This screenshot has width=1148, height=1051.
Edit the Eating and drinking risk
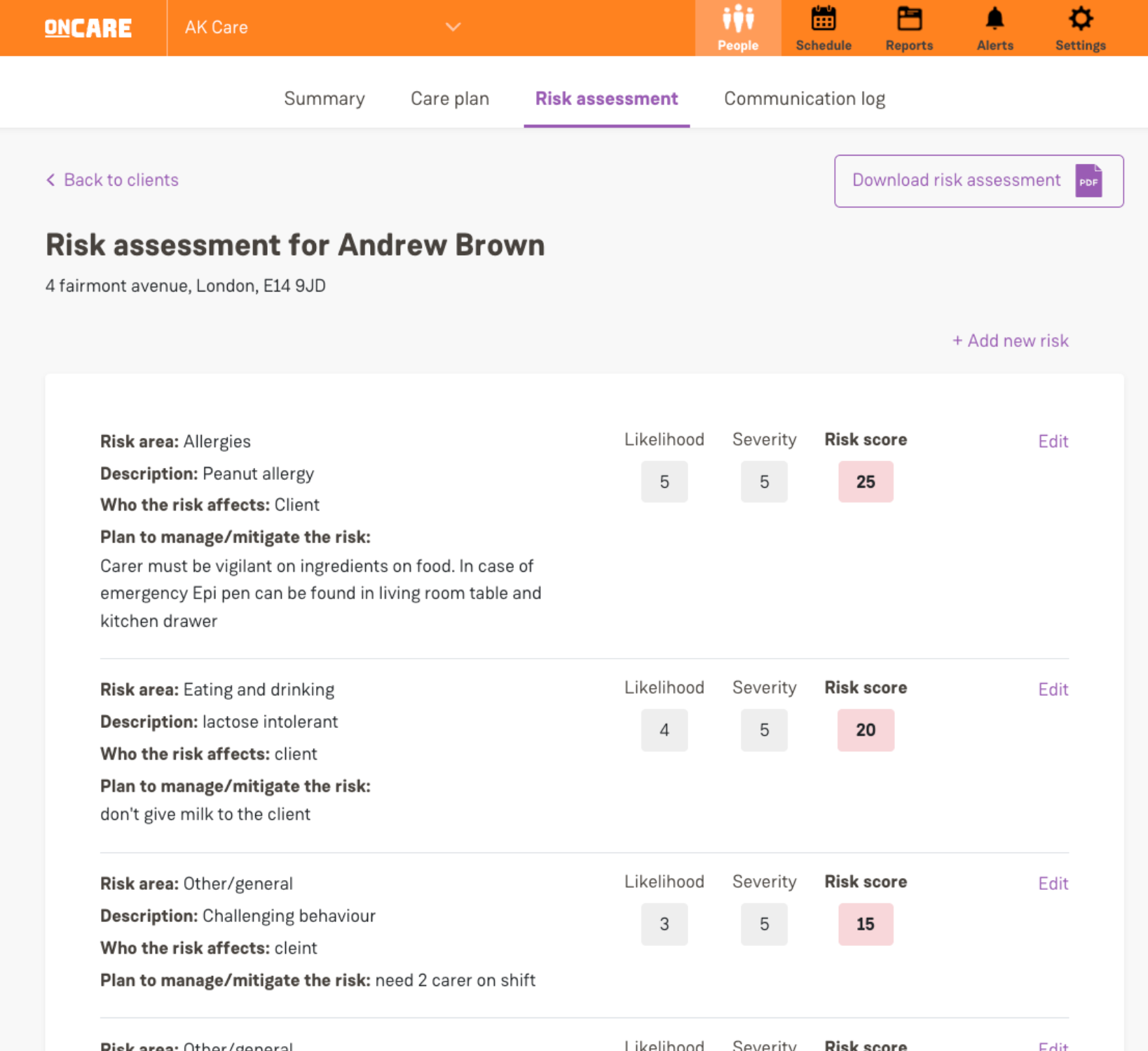click(1053, 689)
